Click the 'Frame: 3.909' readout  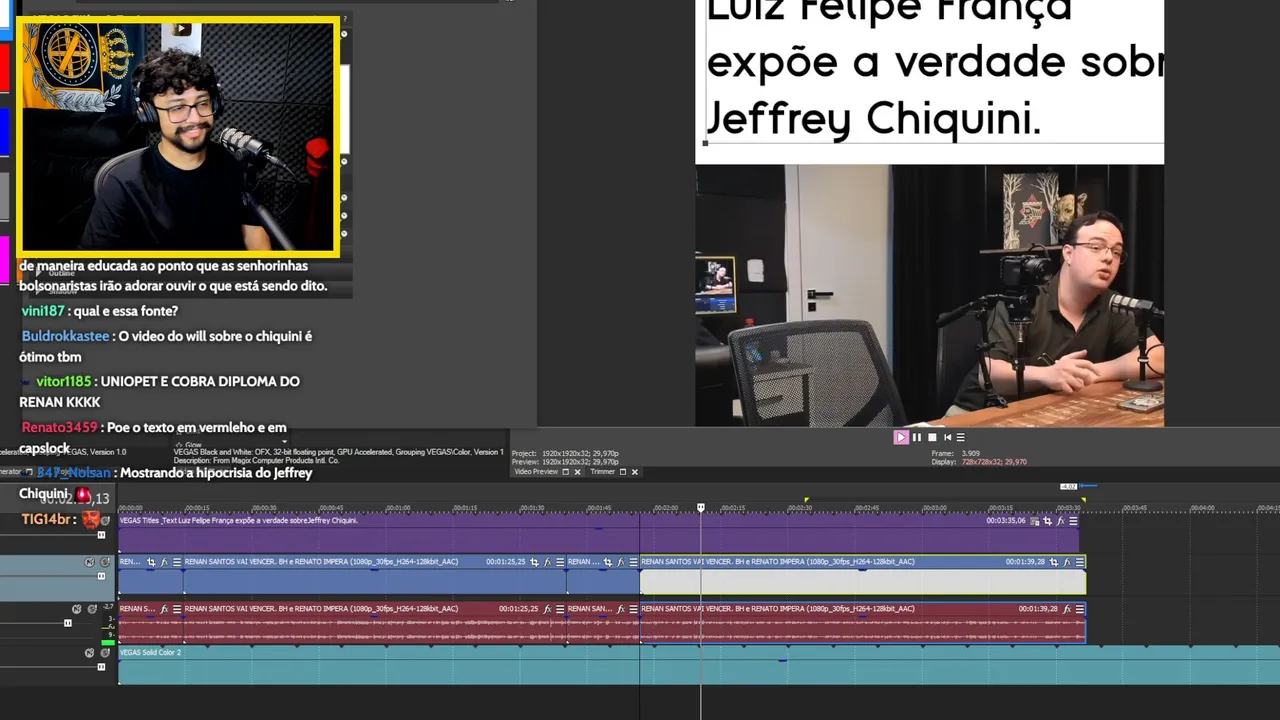(956, 454)
